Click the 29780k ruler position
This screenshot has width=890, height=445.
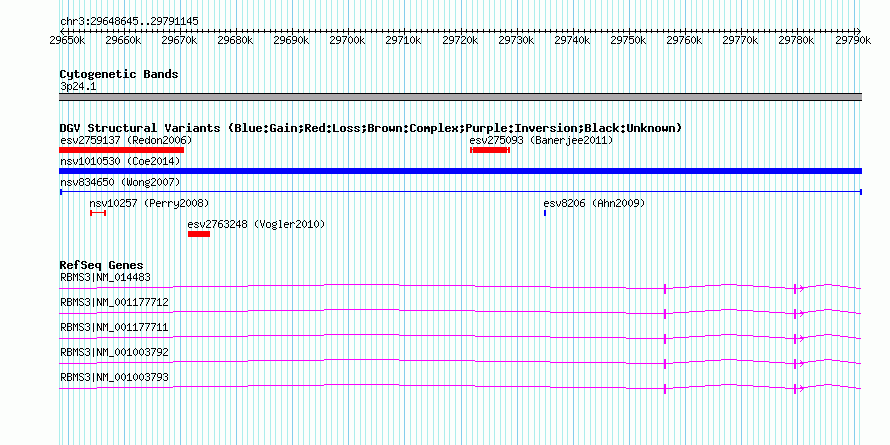click(x=796, y=40)
